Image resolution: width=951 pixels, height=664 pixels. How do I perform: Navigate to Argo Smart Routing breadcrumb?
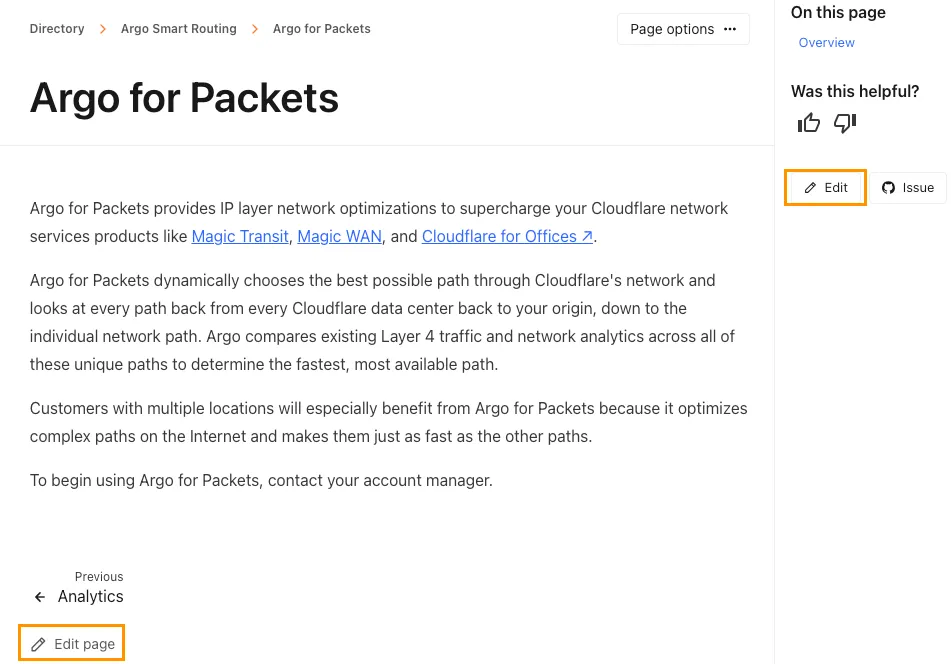179,29
